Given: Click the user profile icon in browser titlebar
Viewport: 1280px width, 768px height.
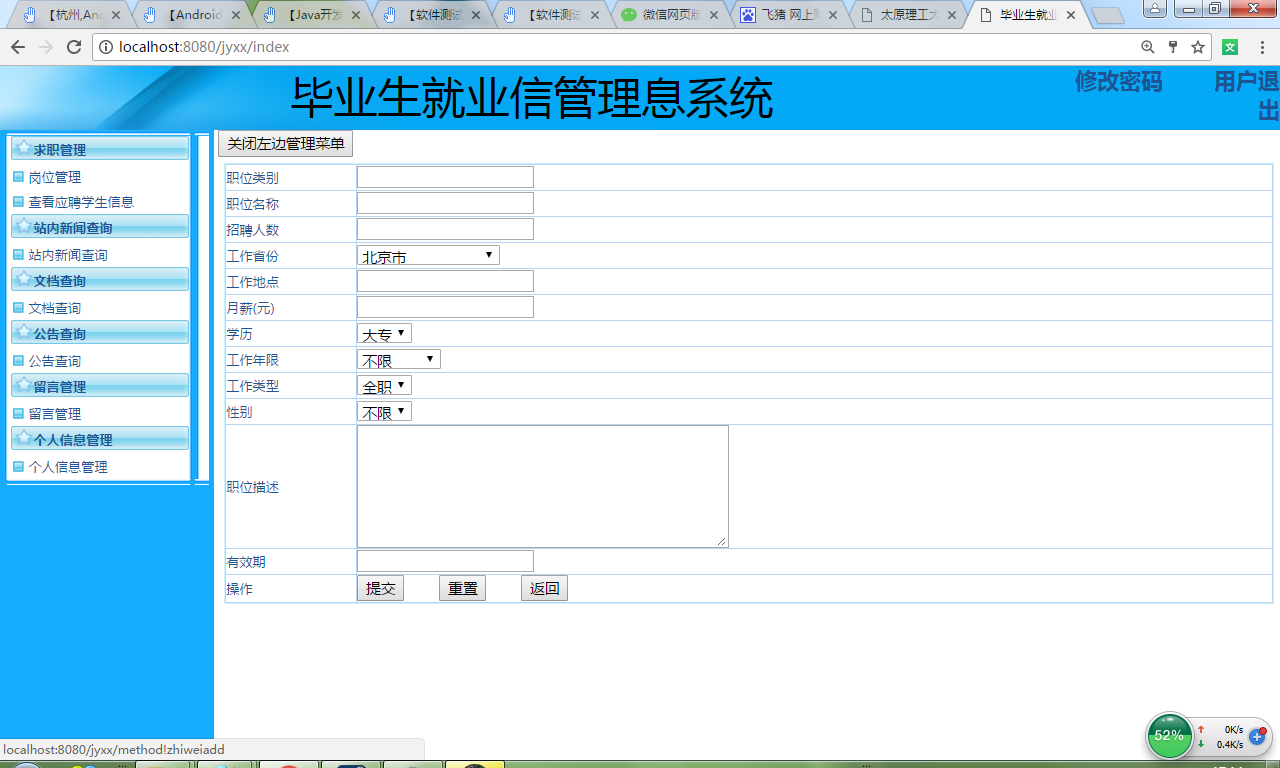Looking at the screenshot, I should [x=1155, y=9].
